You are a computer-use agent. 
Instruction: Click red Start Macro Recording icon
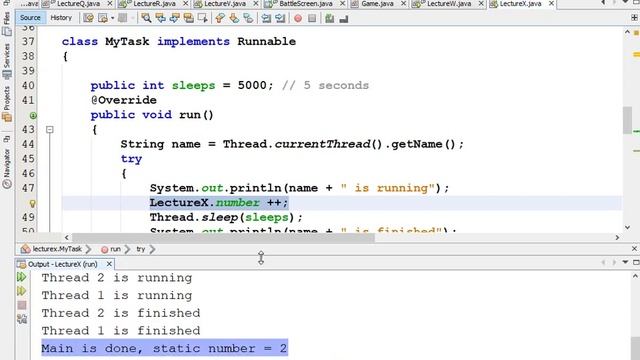click(x=298, y=18)
